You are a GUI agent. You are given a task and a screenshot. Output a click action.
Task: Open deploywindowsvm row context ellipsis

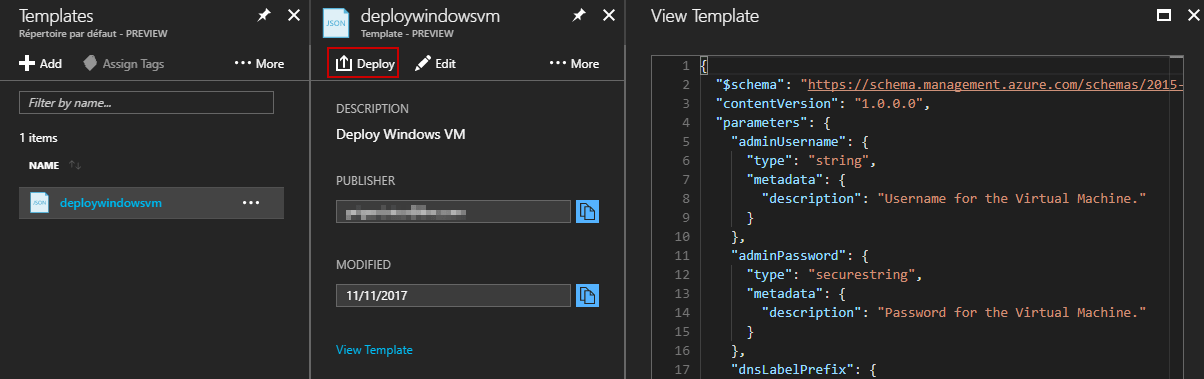point(251,203)
